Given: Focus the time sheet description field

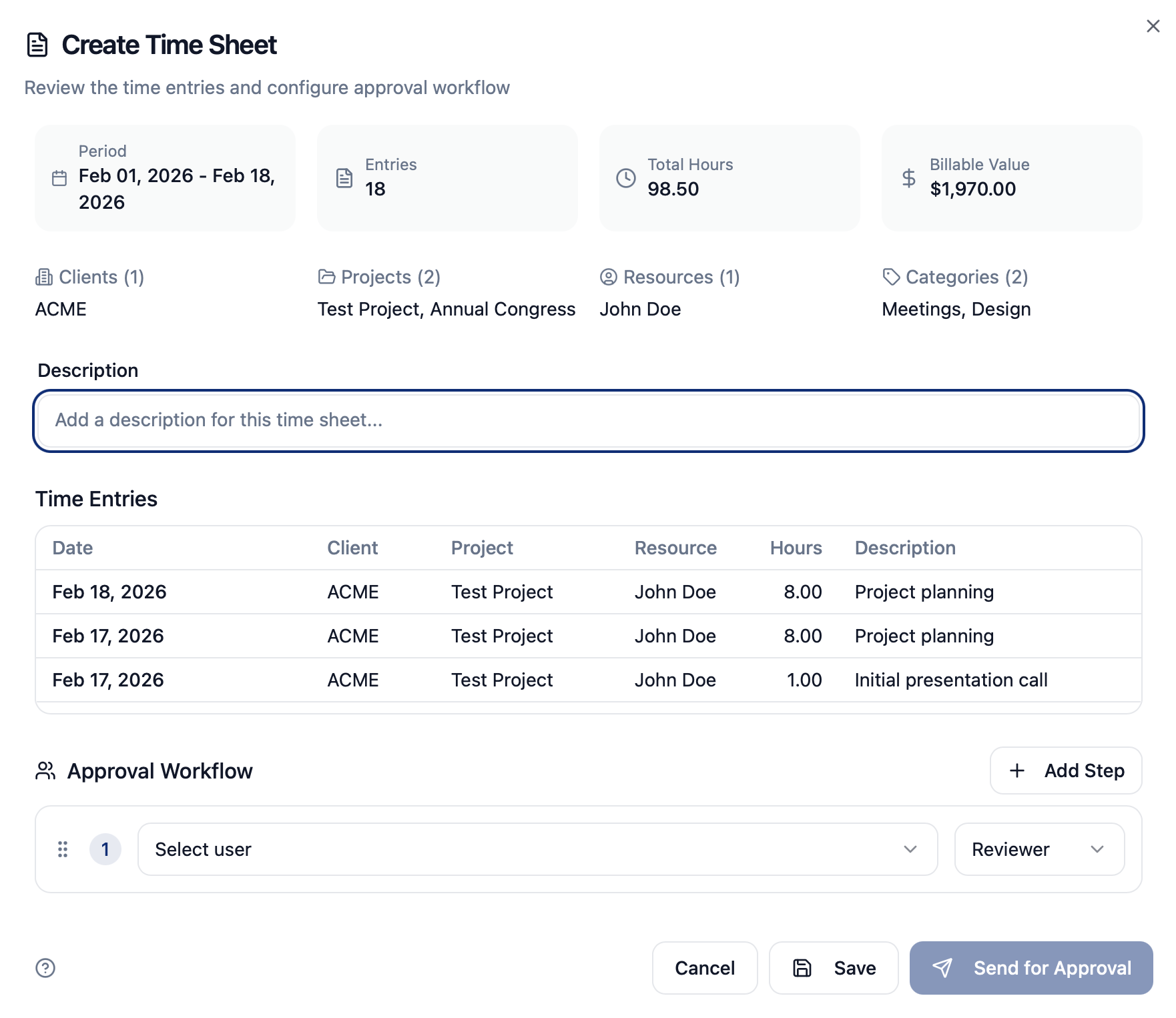Looking at the screenshot, I should tap(589, 420).
